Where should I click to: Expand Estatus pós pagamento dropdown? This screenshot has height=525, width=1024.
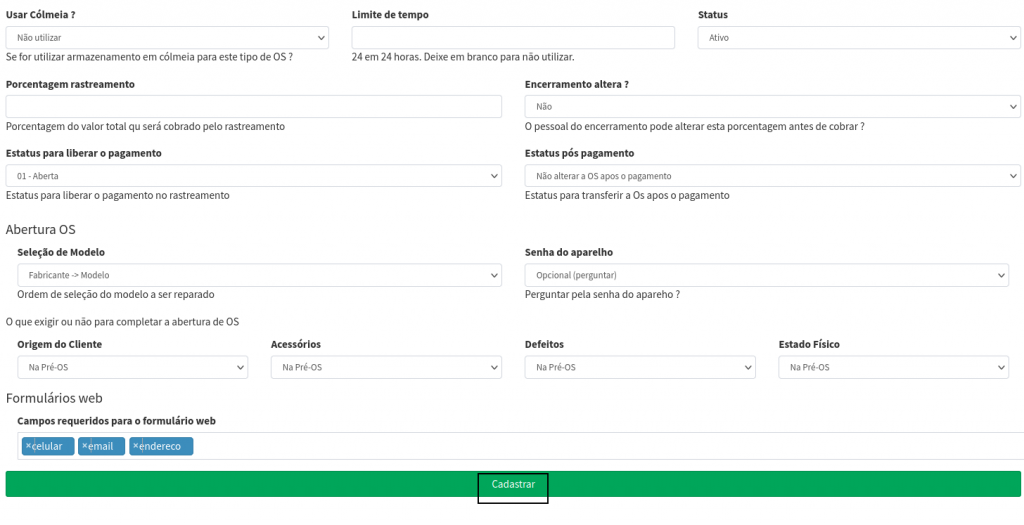point(772,176)
